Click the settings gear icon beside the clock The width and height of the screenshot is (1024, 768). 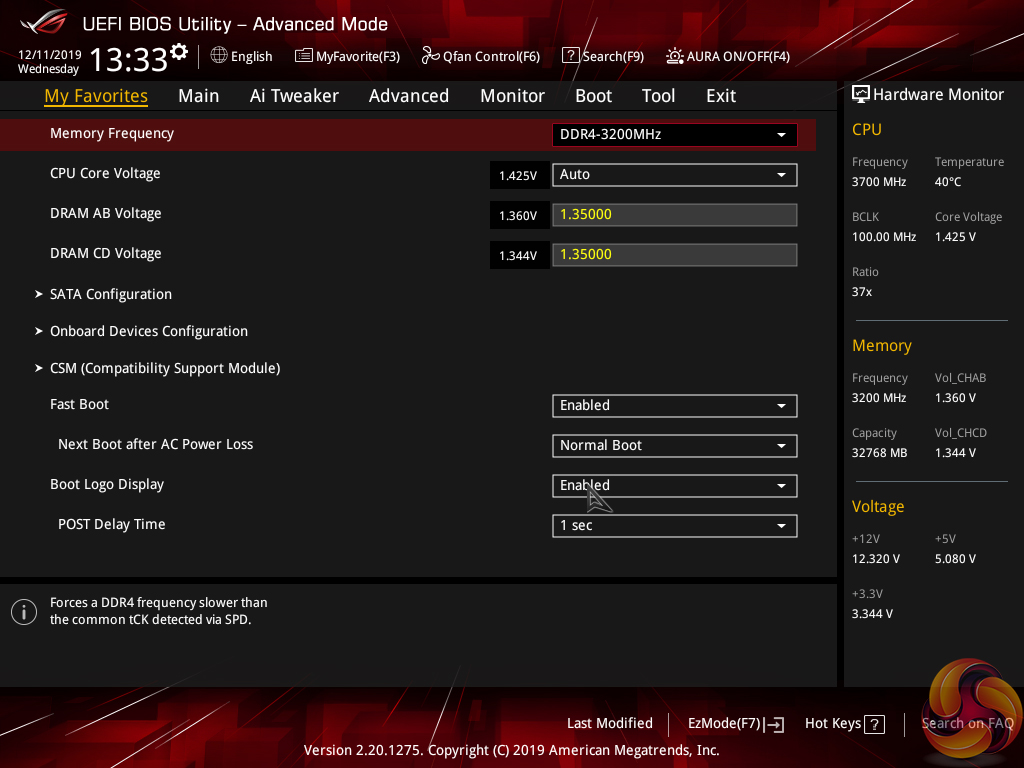pos(179,51)
